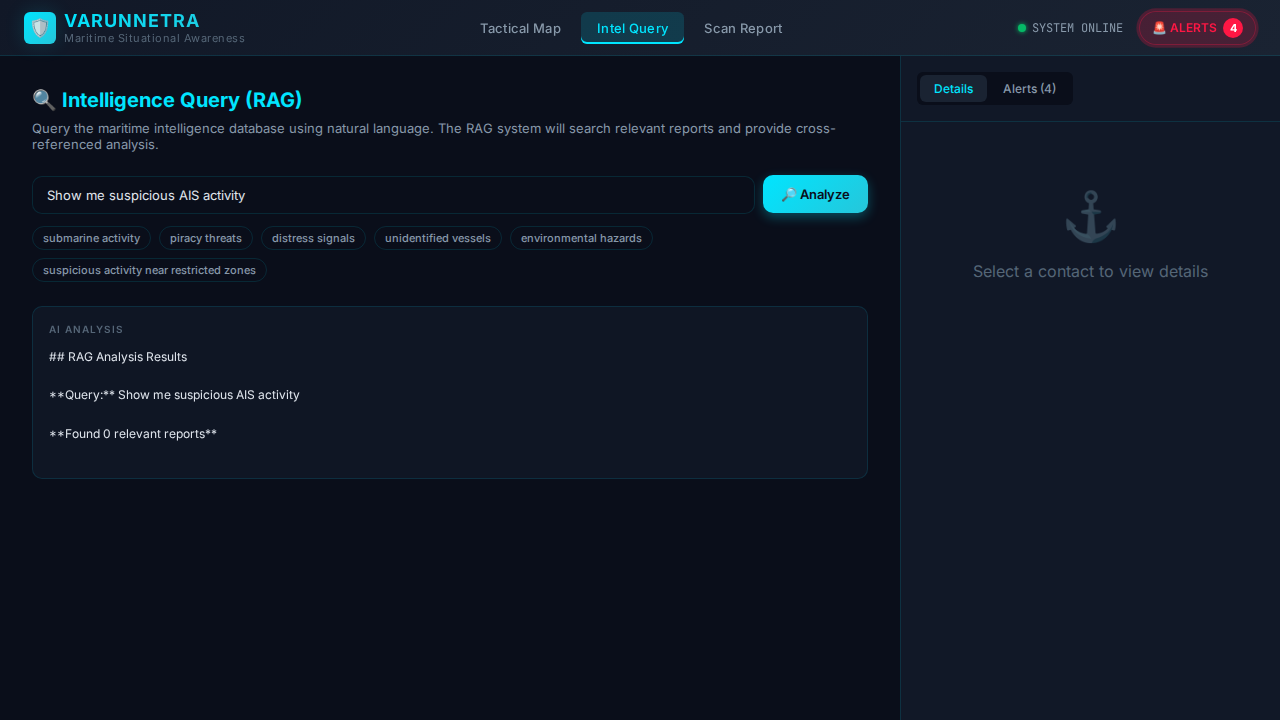
Task: Click the VARUNNETRA shield logo
Action: (x=40, y=27)
